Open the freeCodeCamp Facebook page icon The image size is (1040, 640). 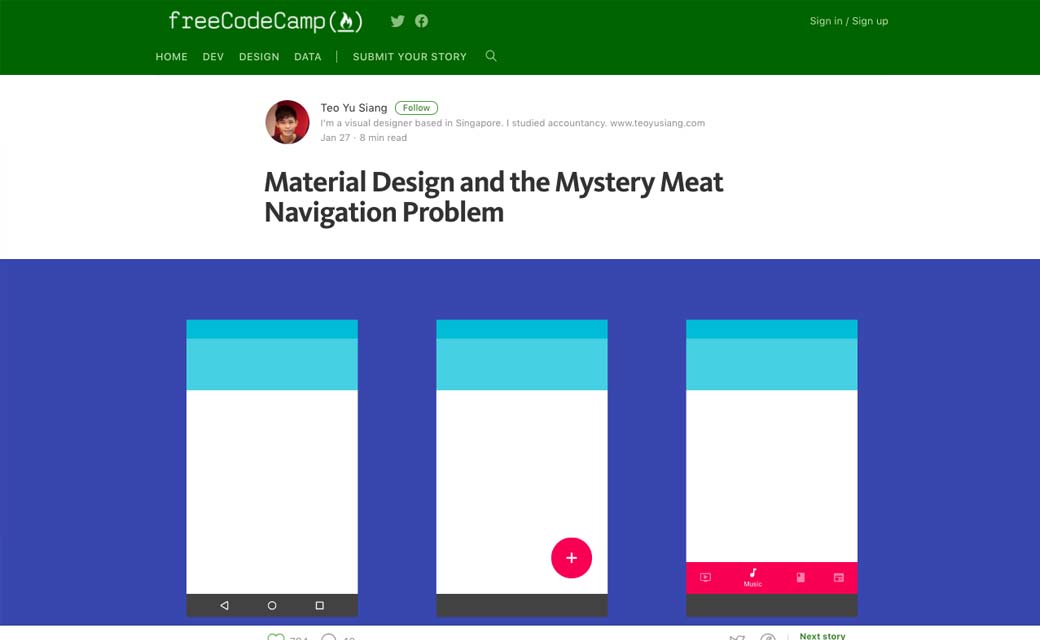(x=422, y=21)
